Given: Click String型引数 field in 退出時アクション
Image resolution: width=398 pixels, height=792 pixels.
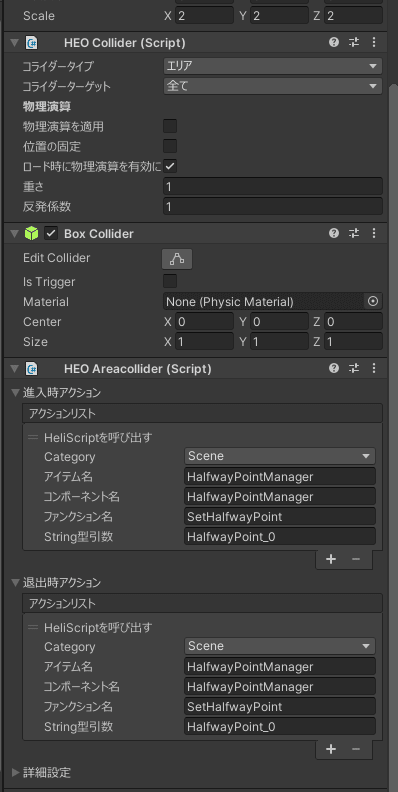Looking at the screenshot, I should (280, 727).
